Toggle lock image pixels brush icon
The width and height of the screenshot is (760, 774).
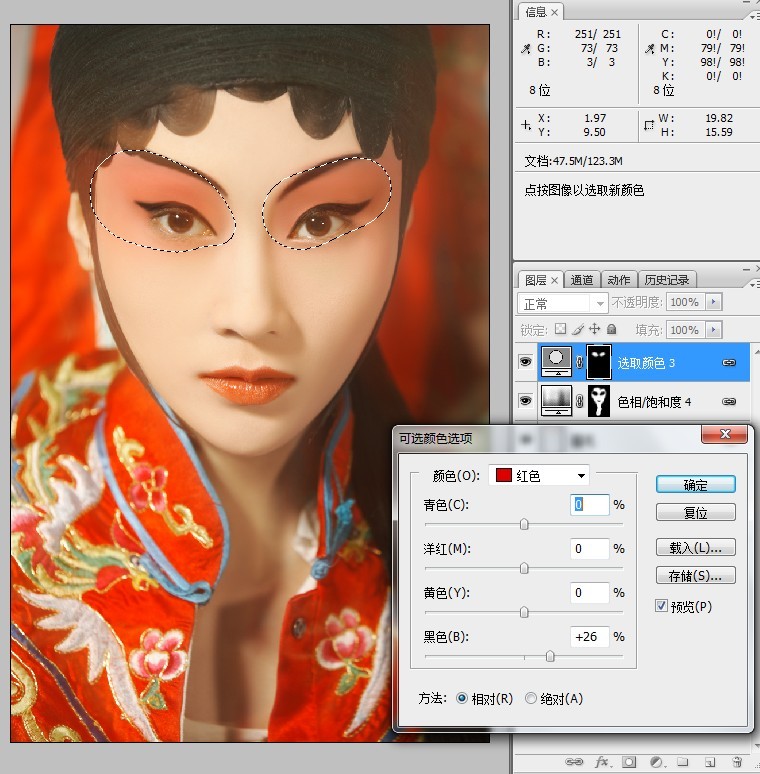[578, 329]
